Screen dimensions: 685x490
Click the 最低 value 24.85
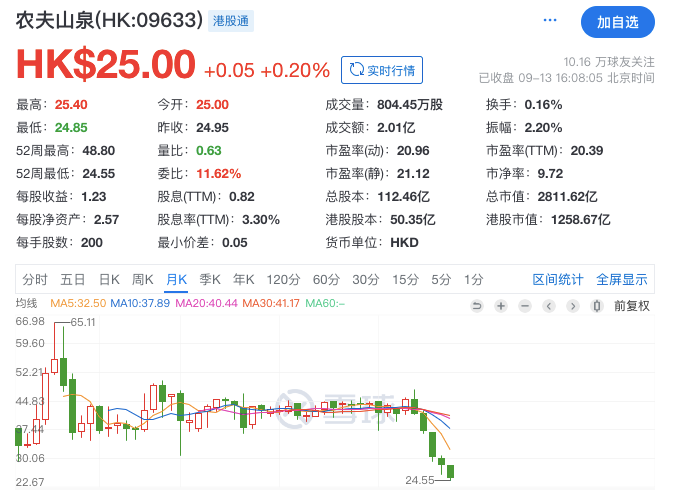click(x=71, y=128)
